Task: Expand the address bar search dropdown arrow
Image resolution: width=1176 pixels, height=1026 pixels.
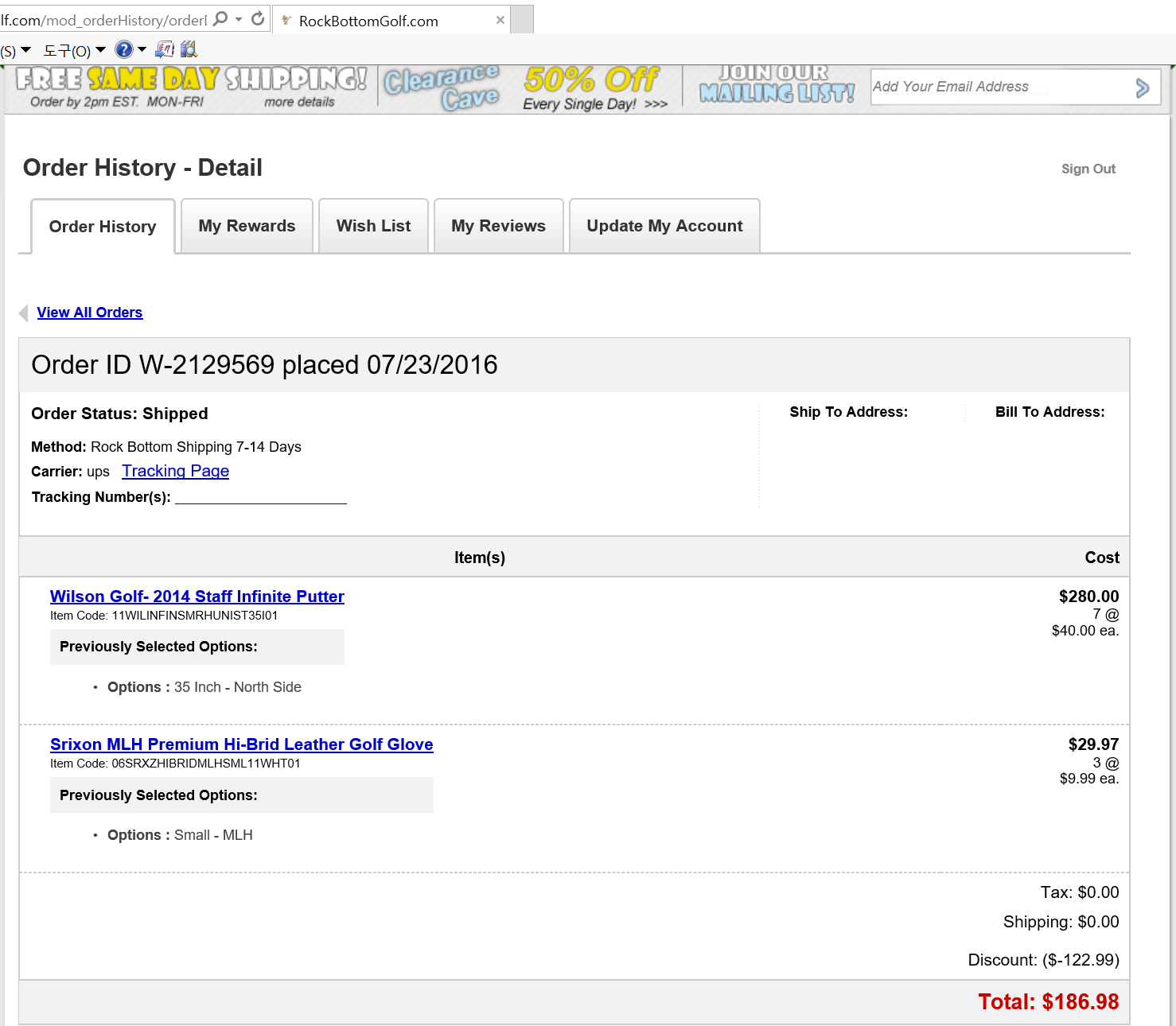Action: 239,19
